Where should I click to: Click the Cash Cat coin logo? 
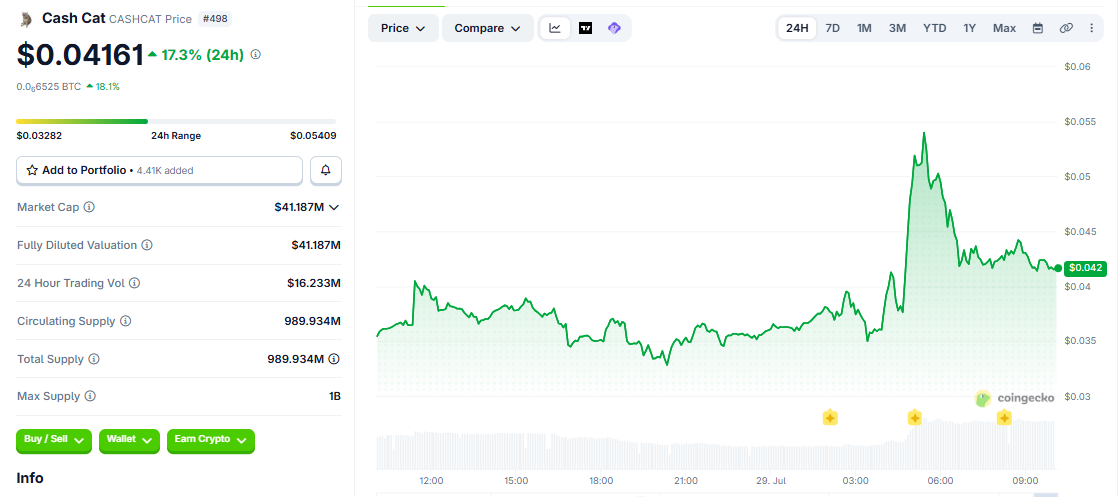click(26, 19)
